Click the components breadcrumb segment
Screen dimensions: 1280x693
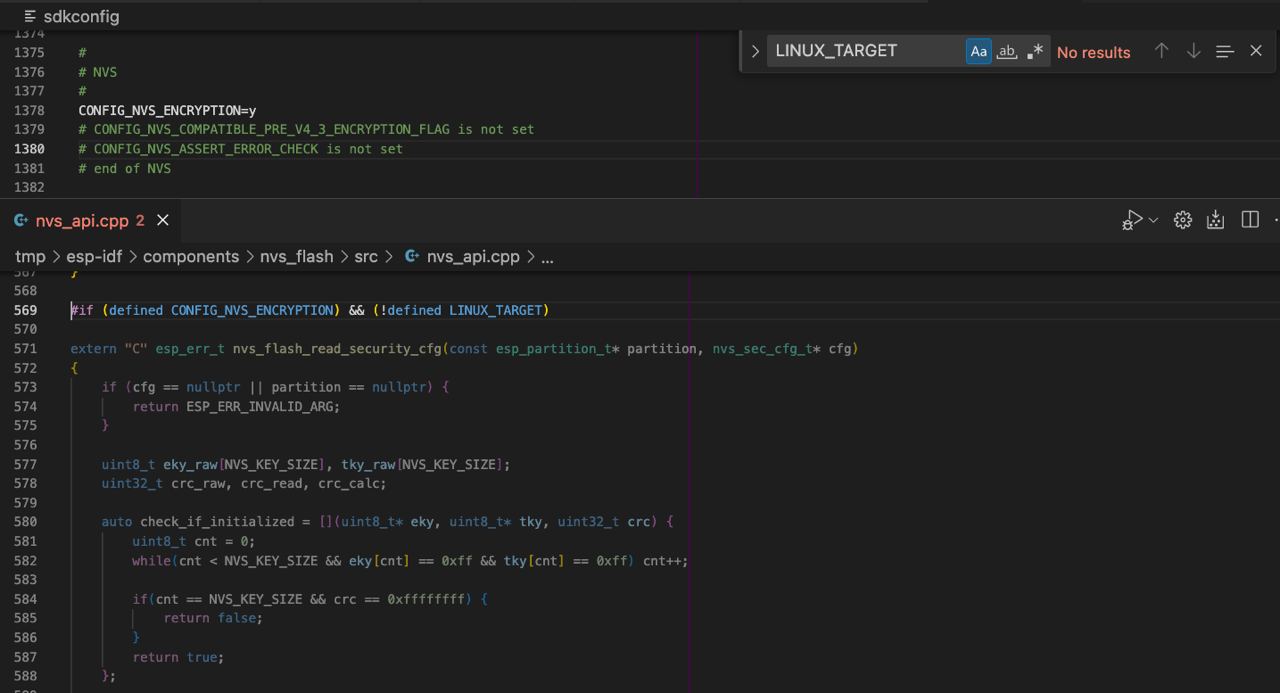(191, 257)
